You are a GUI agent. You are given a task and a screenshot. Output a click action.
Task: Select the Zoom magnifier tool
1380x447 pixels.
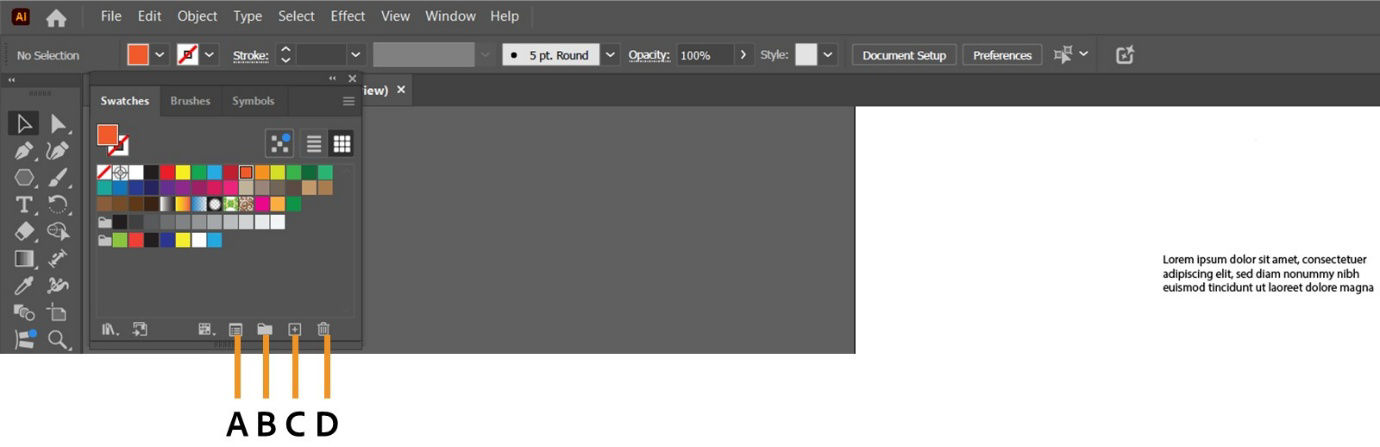59,340
